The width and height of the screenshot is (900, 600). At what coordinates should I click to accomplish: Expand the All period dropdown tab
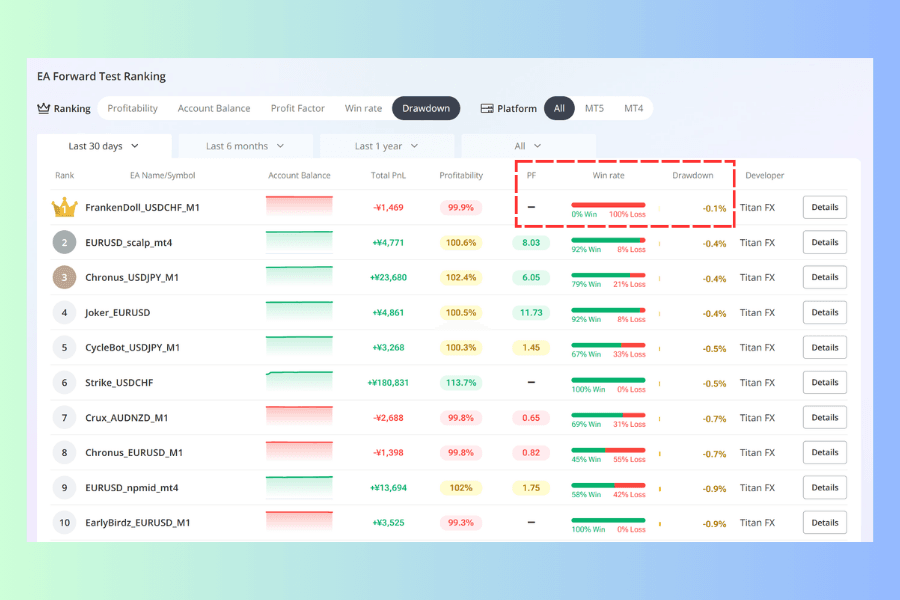tap(528, 146)
